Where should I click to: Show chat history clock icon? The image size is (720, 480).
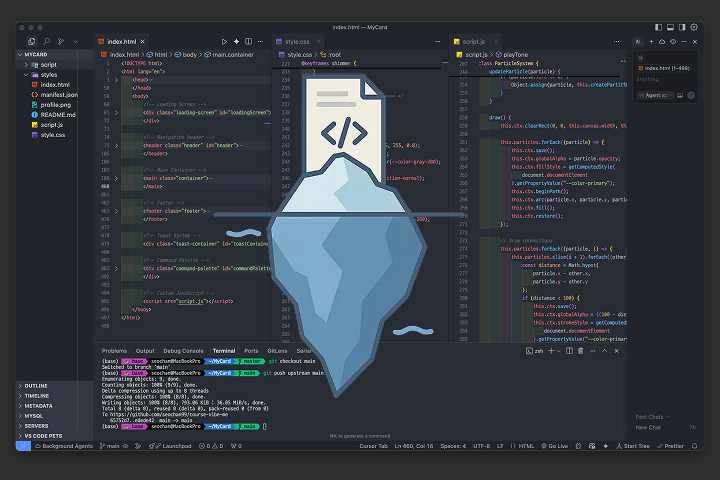point(673,41)
